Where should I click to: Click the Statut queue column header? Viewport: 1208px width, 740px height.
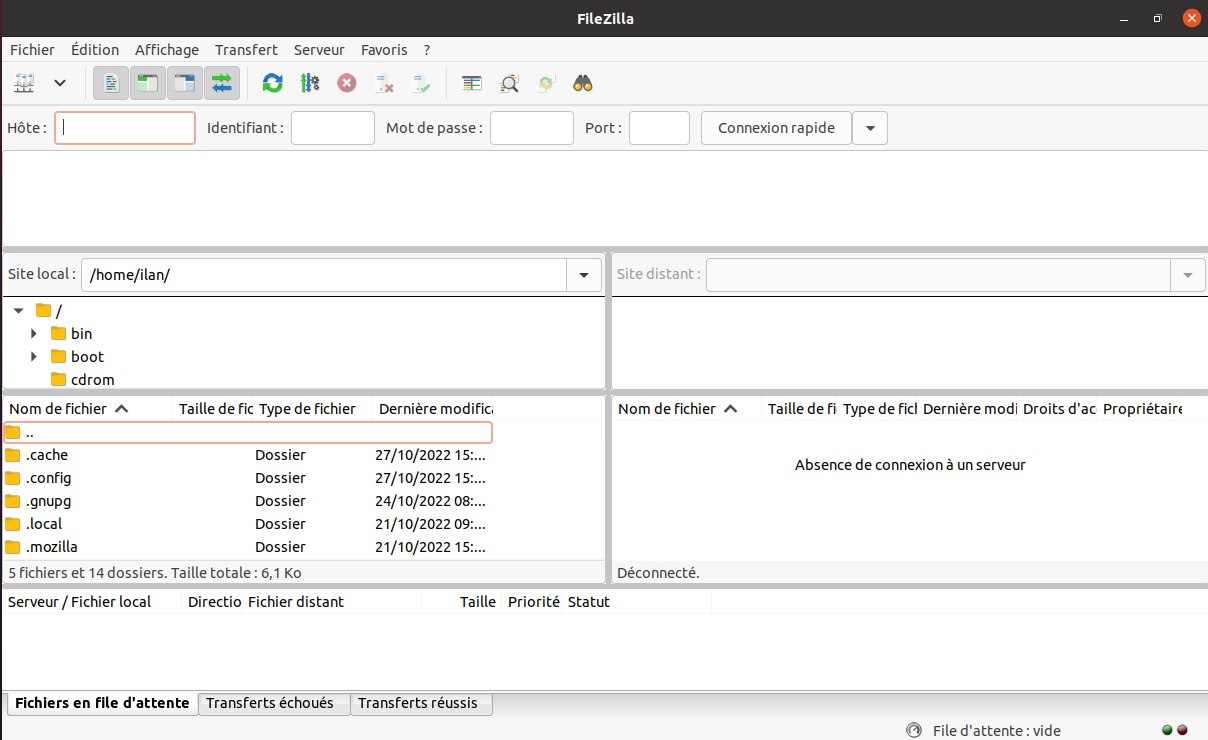[637, 602]
